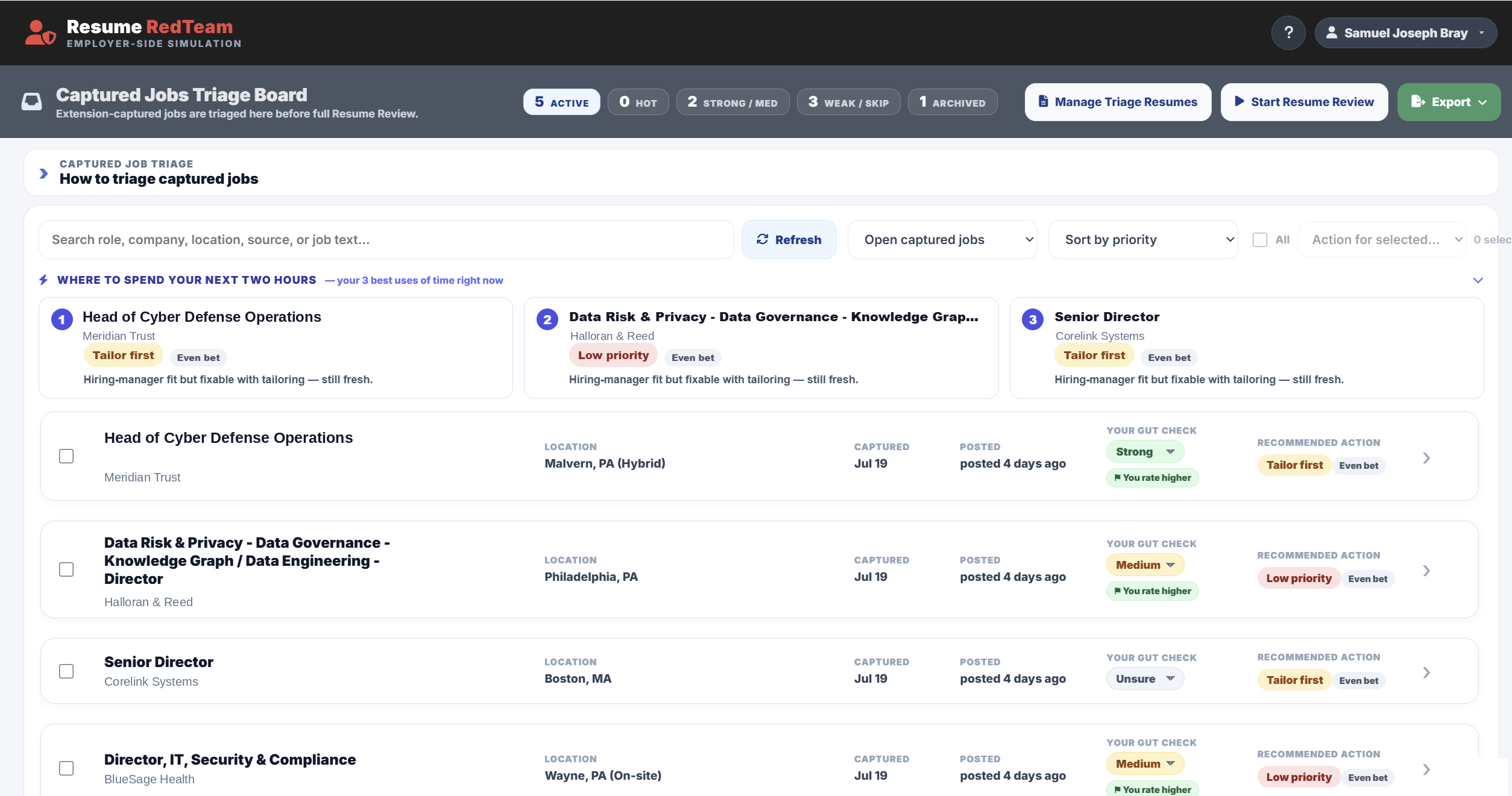Click the numbered badge 3 on Corelink Systems card

(1033, 319)
